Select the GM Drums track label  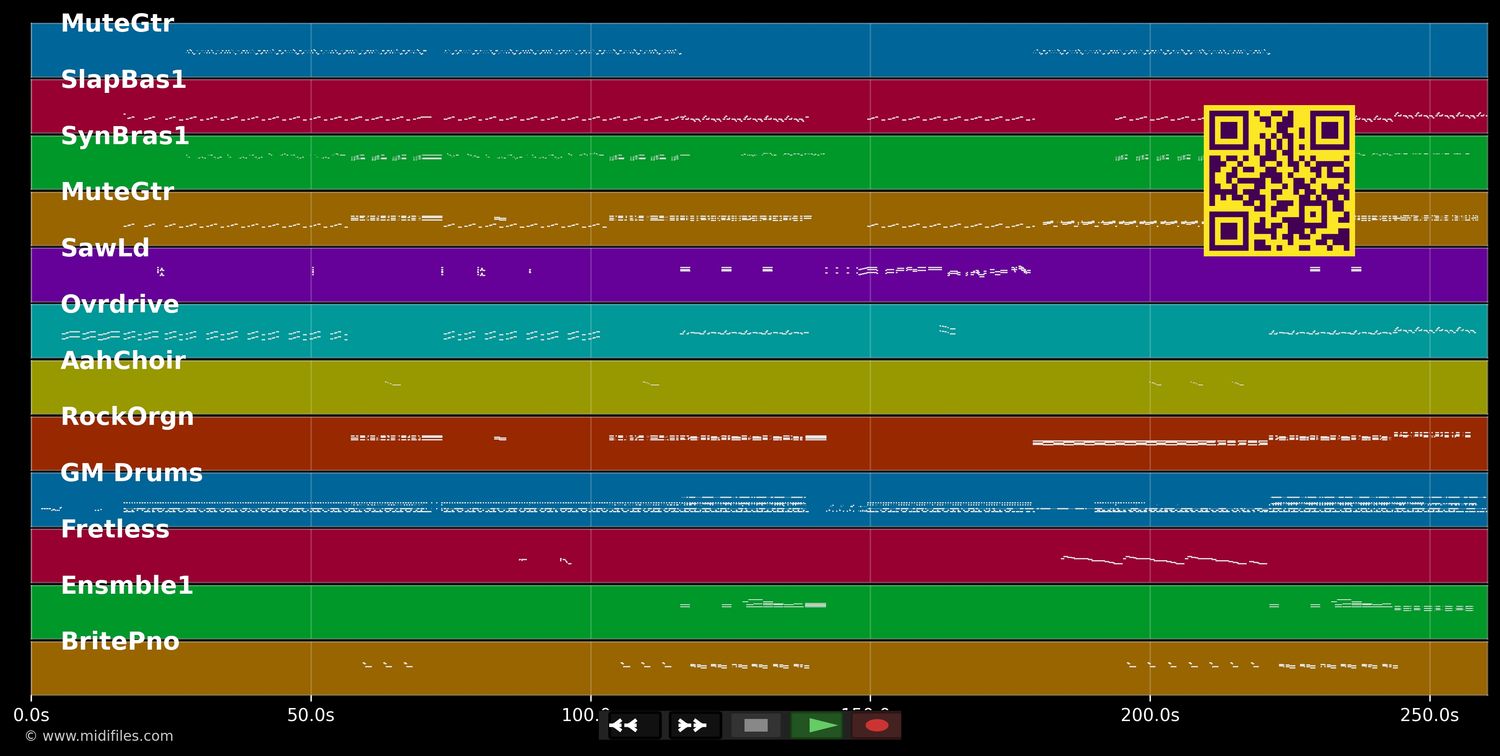coord(131,473)
